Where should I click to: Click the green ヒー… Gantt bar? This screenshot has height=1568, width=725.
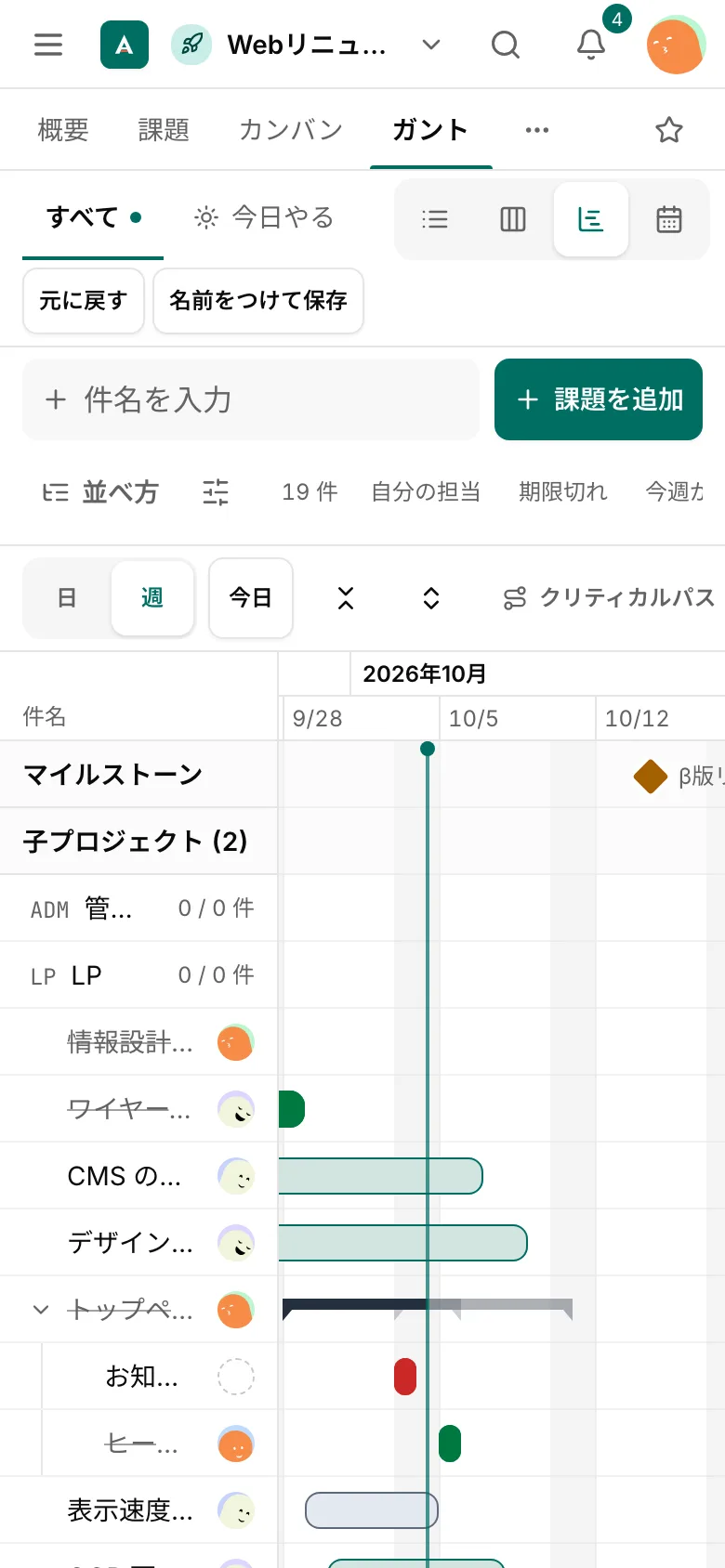(450, 1444)
